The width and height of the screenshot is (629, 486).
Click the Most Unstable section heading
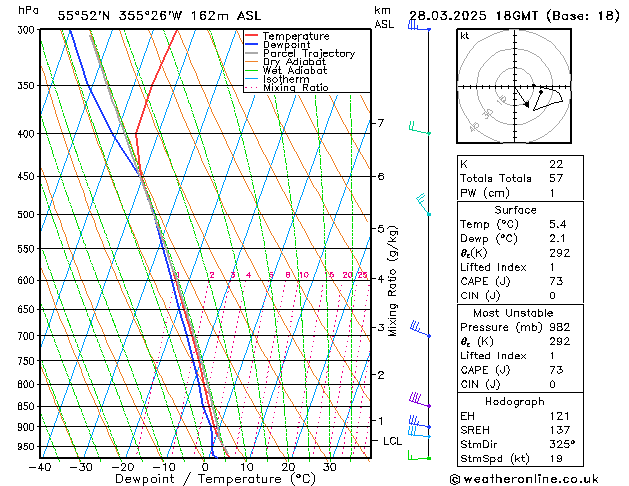click(x=513, y=313)
